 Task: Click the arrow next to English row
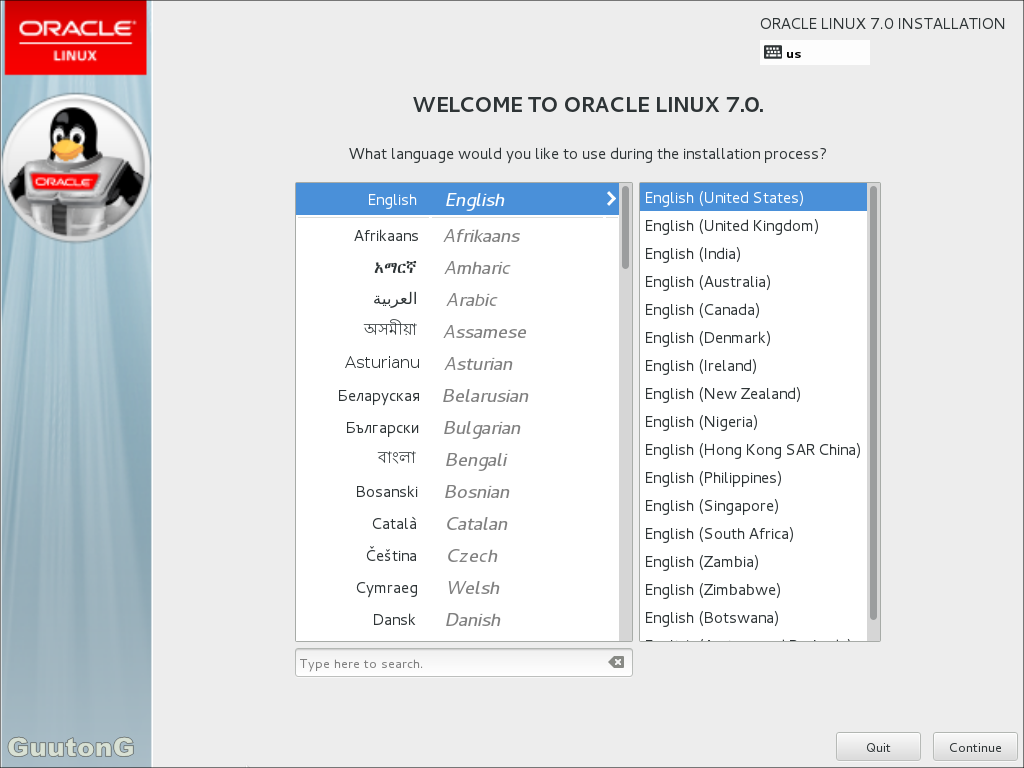tap(611, 199)
